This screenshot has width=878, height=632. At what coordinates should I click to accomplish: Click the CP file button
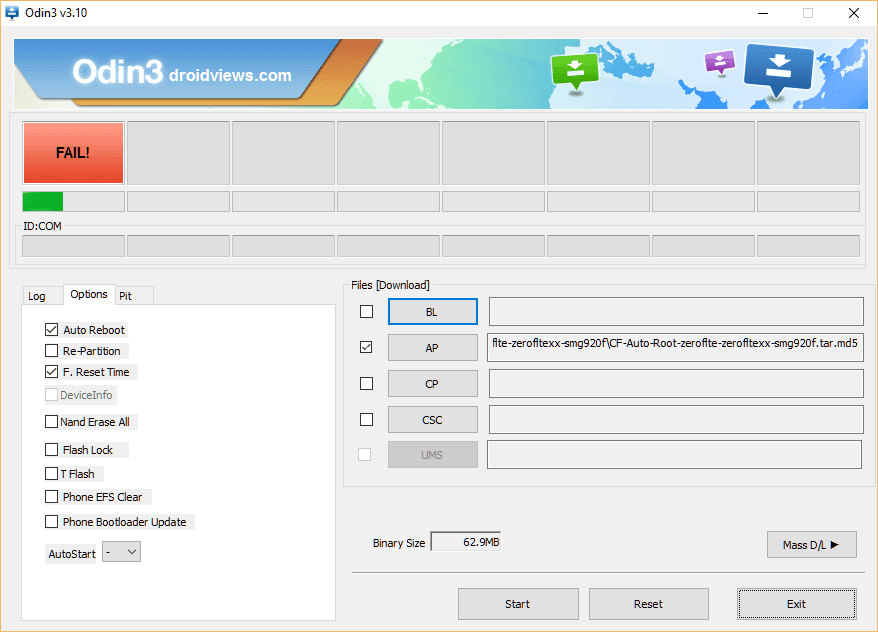[x=432, y=383]
